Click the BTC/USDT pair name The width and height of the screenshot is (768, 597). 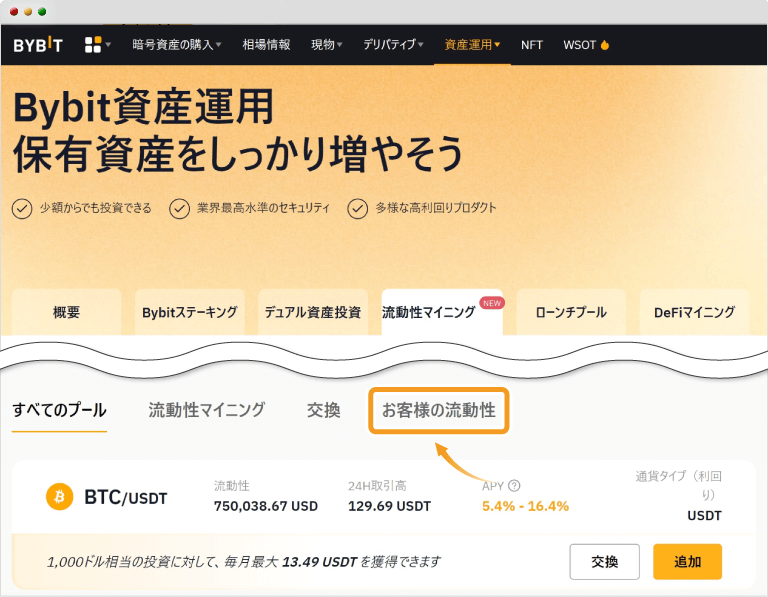pos(125,497)
